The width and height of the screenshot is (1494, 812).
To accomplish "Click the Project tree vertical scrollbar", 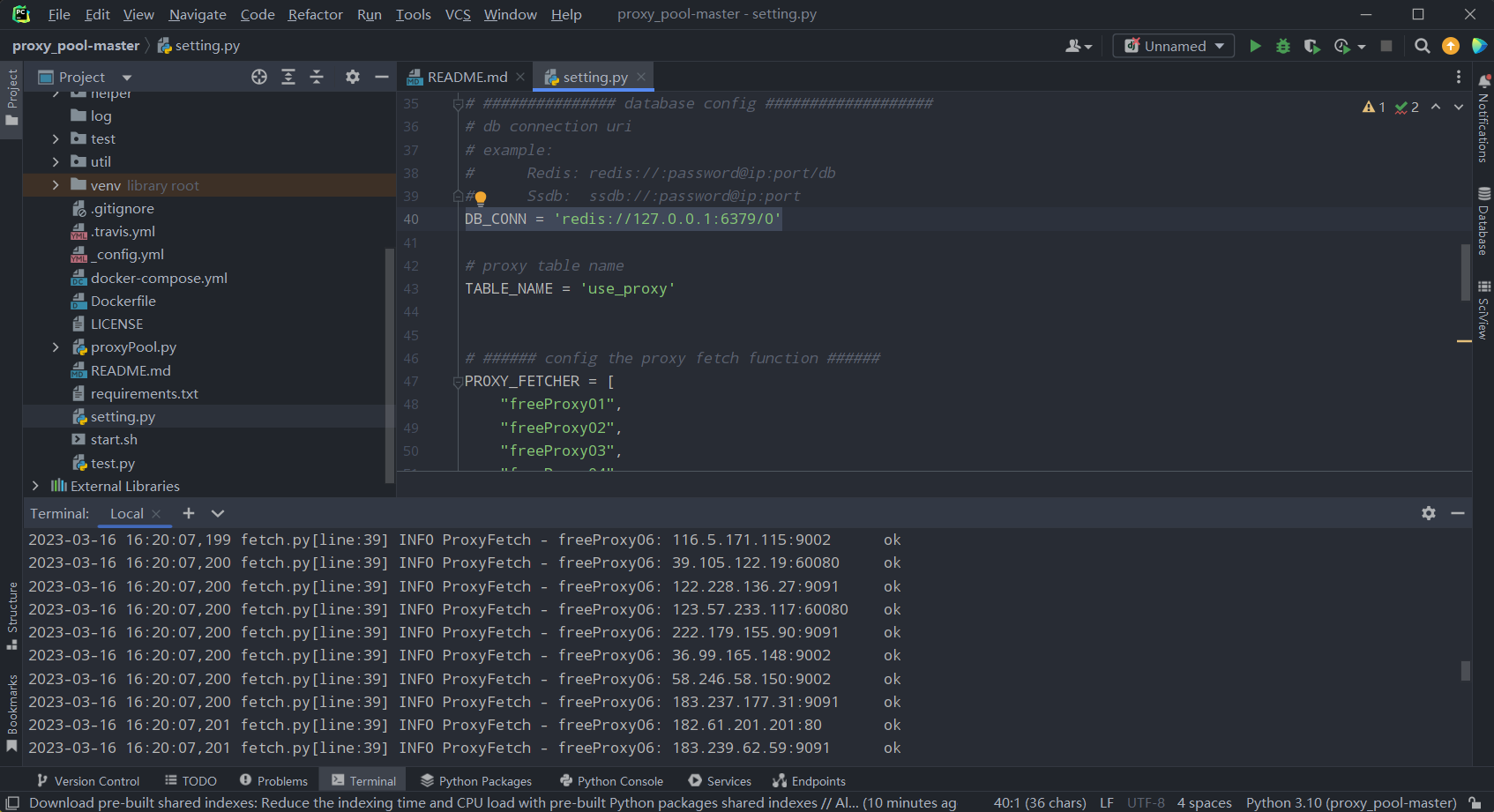I will (389, 365).
